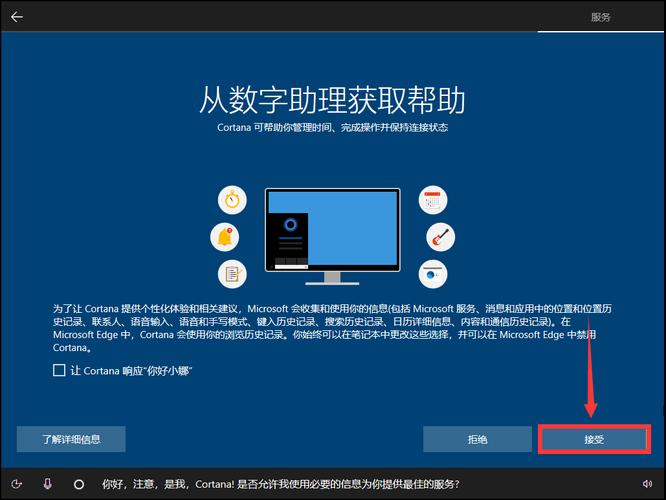Open the ease of access icon
This screenshot has height=500, width=666.
(x=17, y=484)
